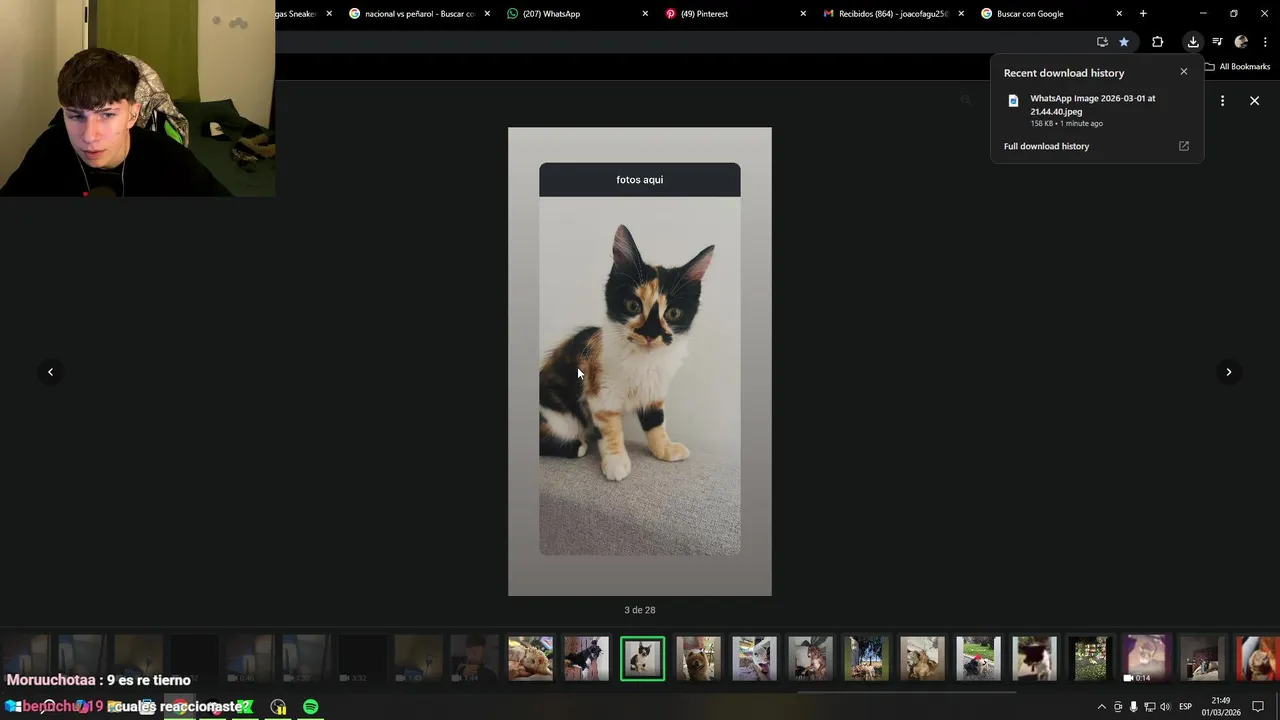Open Chrome's three-dot main menu
The width and height of the screenshot is (1280, 720).
pos(1265,42)
